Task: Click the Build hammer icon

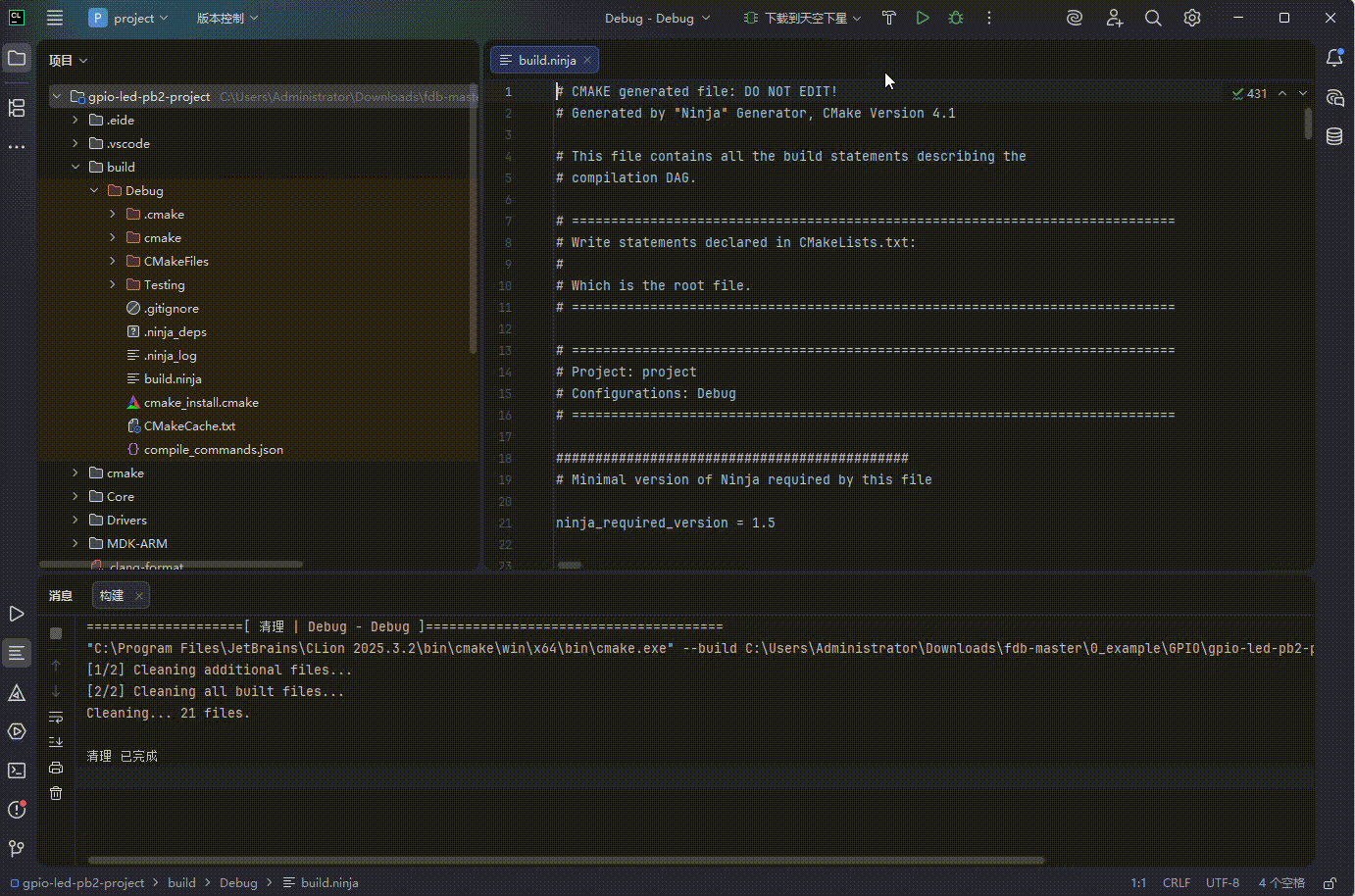Action: coord(889,18)
